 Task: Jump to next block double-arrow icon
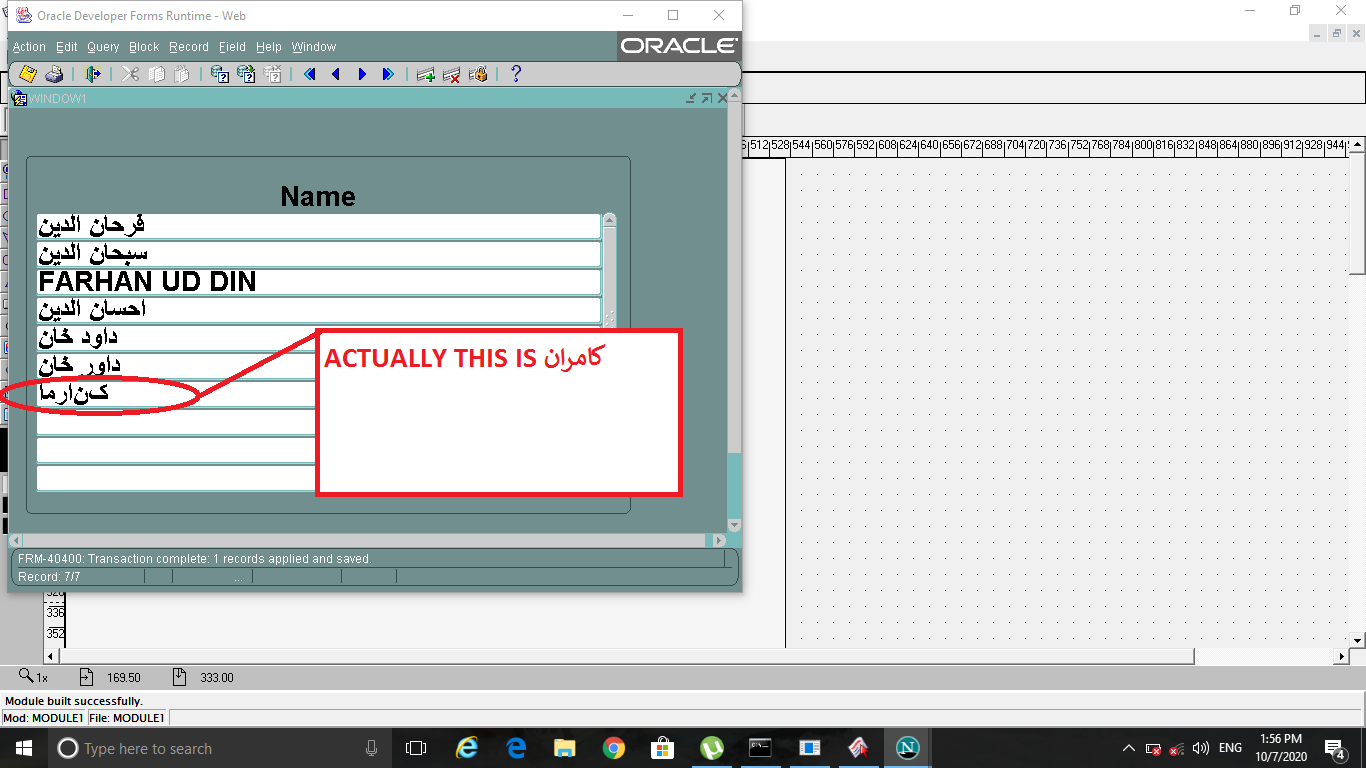click(x=388, y=74)
